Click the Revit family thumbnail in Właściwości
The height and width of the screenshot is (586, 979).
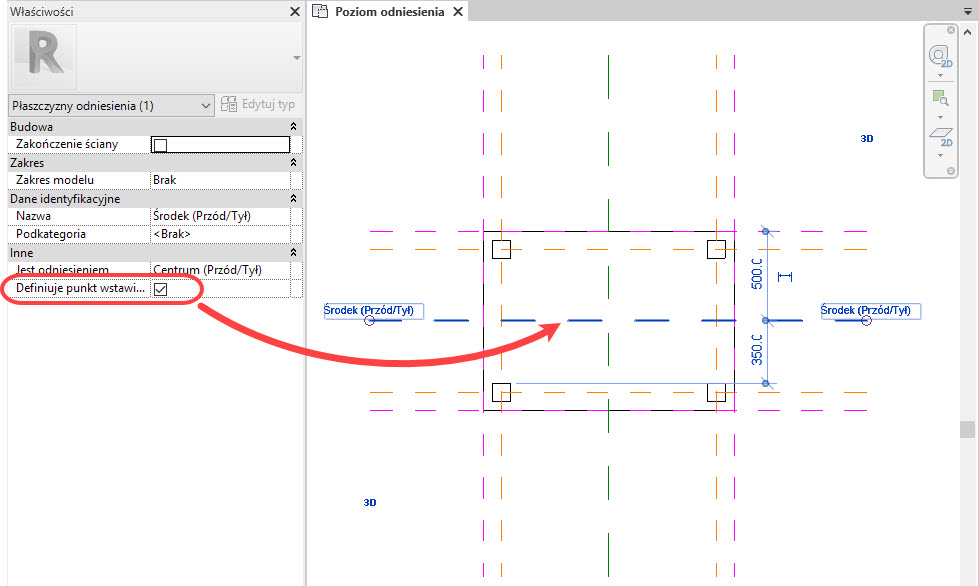44,56
